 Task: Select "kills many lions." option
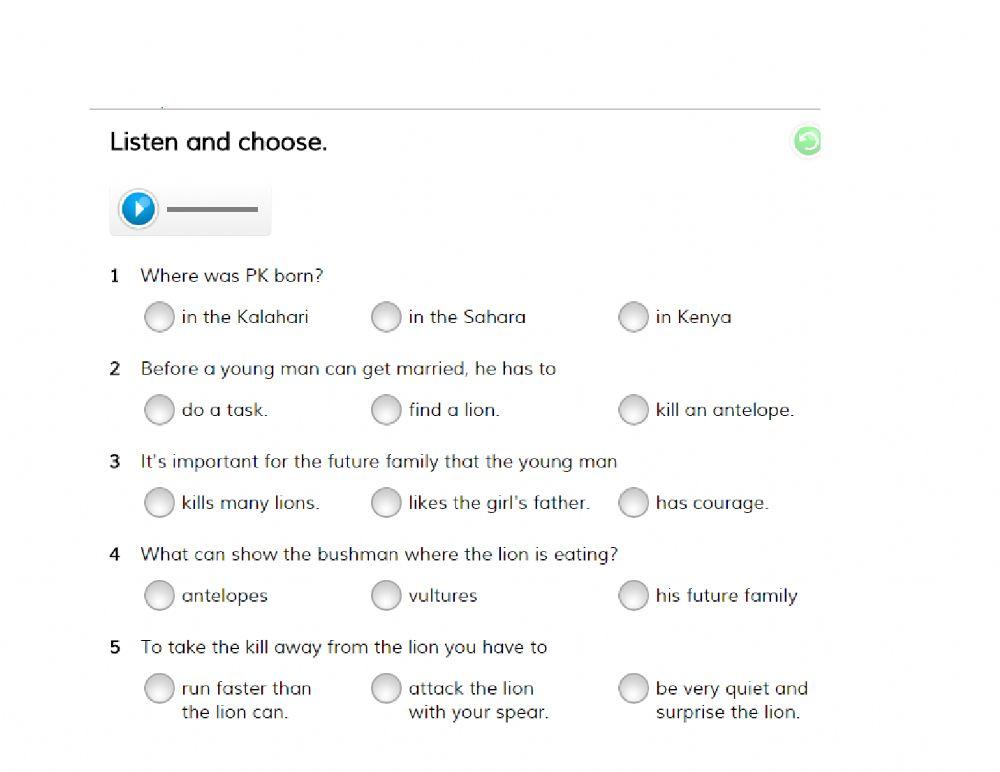pyautogui.click(x=159, y=503)
